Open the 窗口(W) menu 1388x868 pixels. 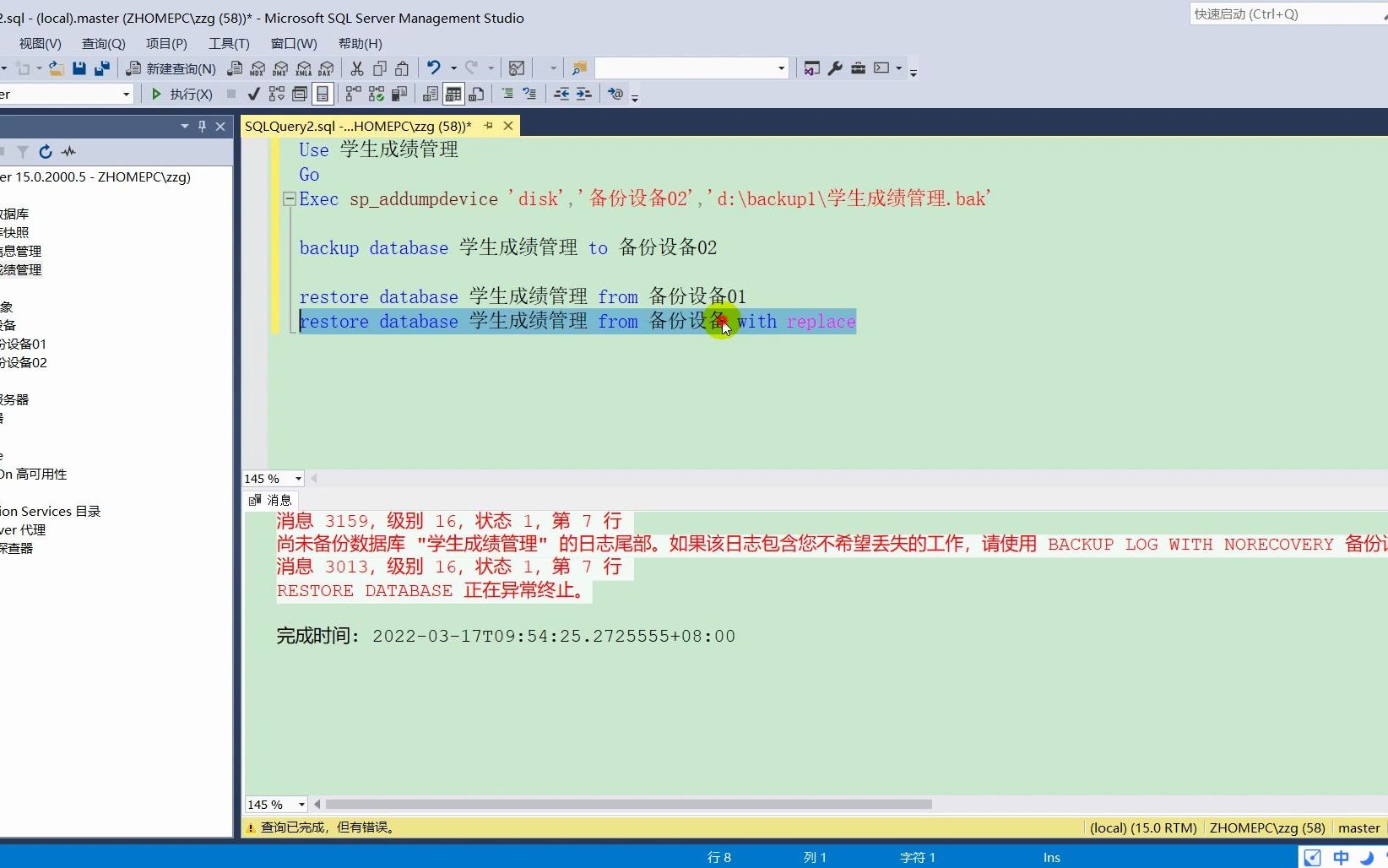pyautogui.click(x=294, y=43)
